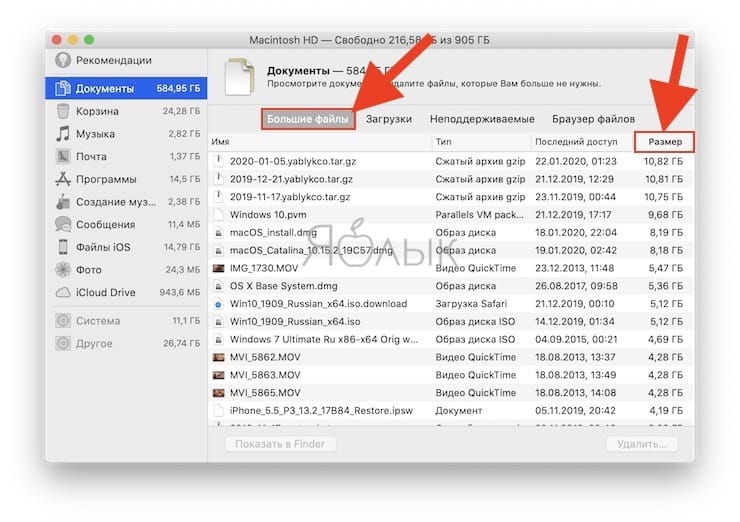Select the MVI_5863.MOV file row
This screenshot has height=522, width=740.
(x=451, y=375)
